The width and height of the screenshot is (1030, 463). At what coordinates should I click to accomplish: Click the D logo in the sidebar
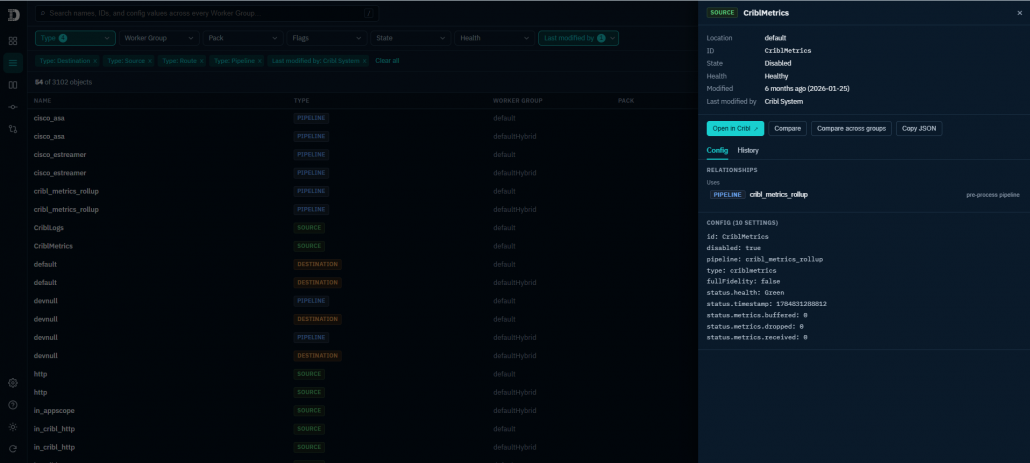point(13,15)
